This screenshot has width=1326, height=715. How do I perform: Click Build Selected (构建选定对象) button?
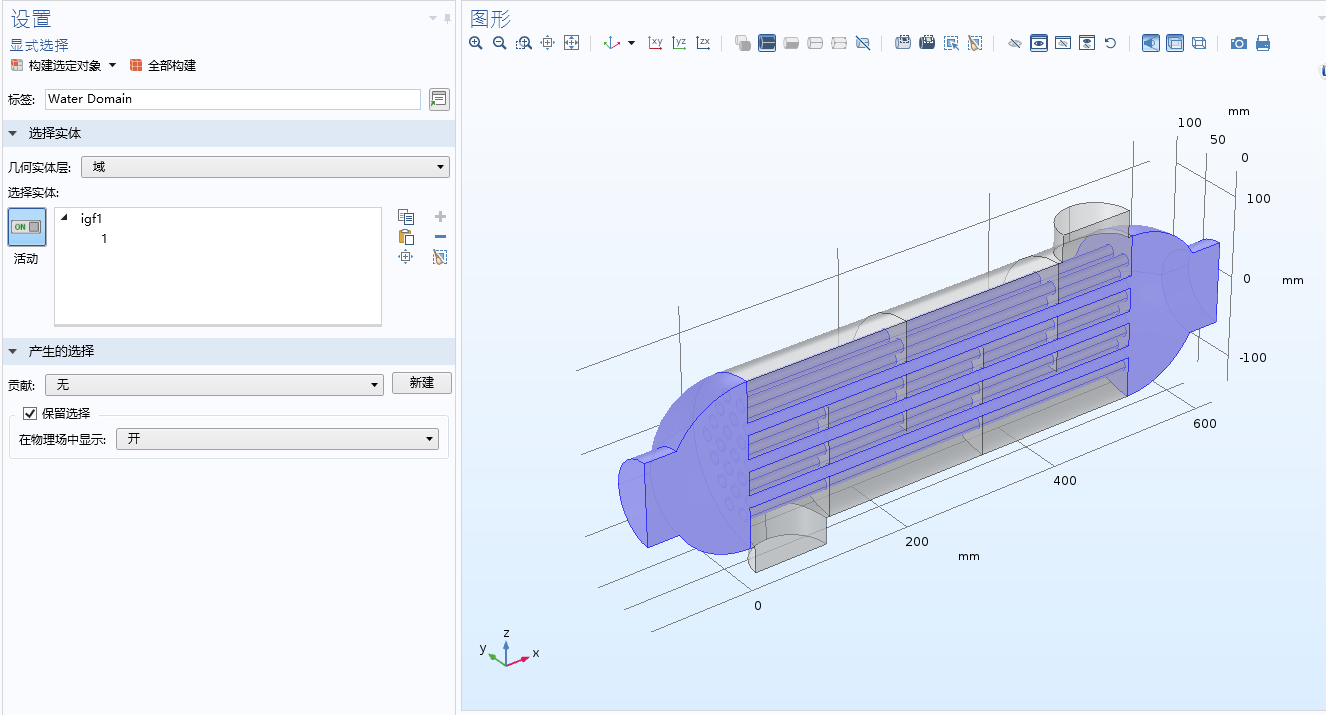(x=56, y=65)
